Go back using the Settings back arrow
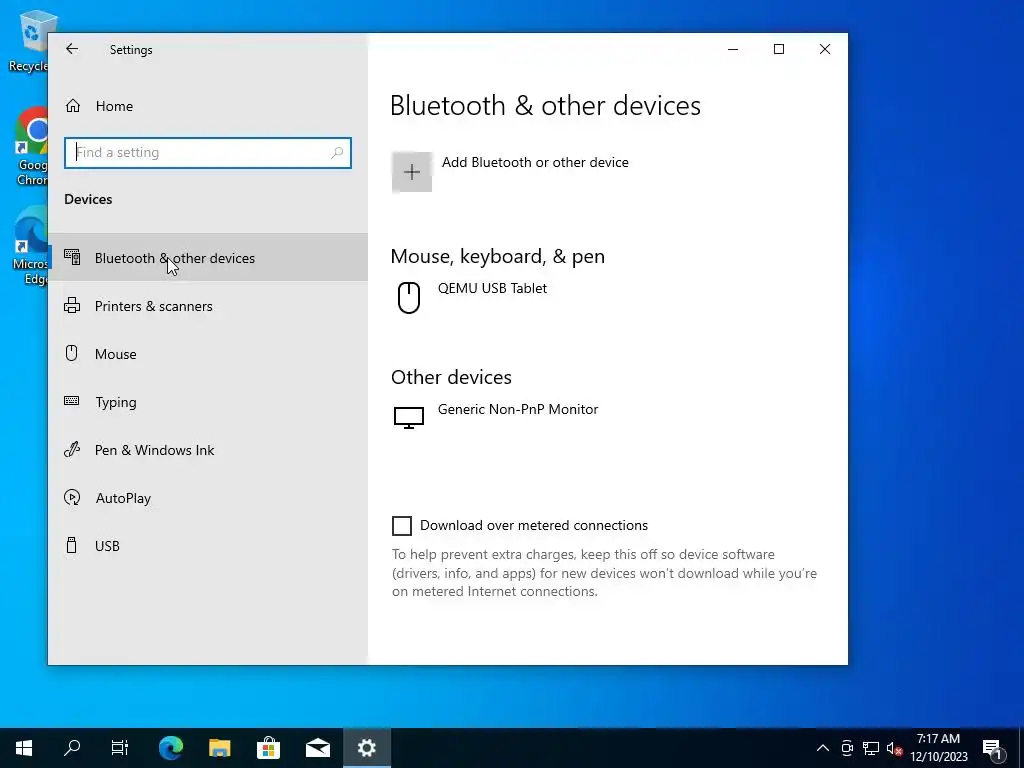The image size is (1024, 768). tap(72, 49)
